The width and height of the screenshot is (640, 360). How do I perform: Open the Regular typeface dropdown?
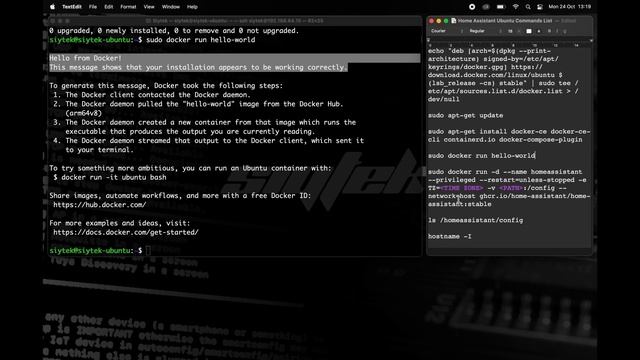coord(484,31)
